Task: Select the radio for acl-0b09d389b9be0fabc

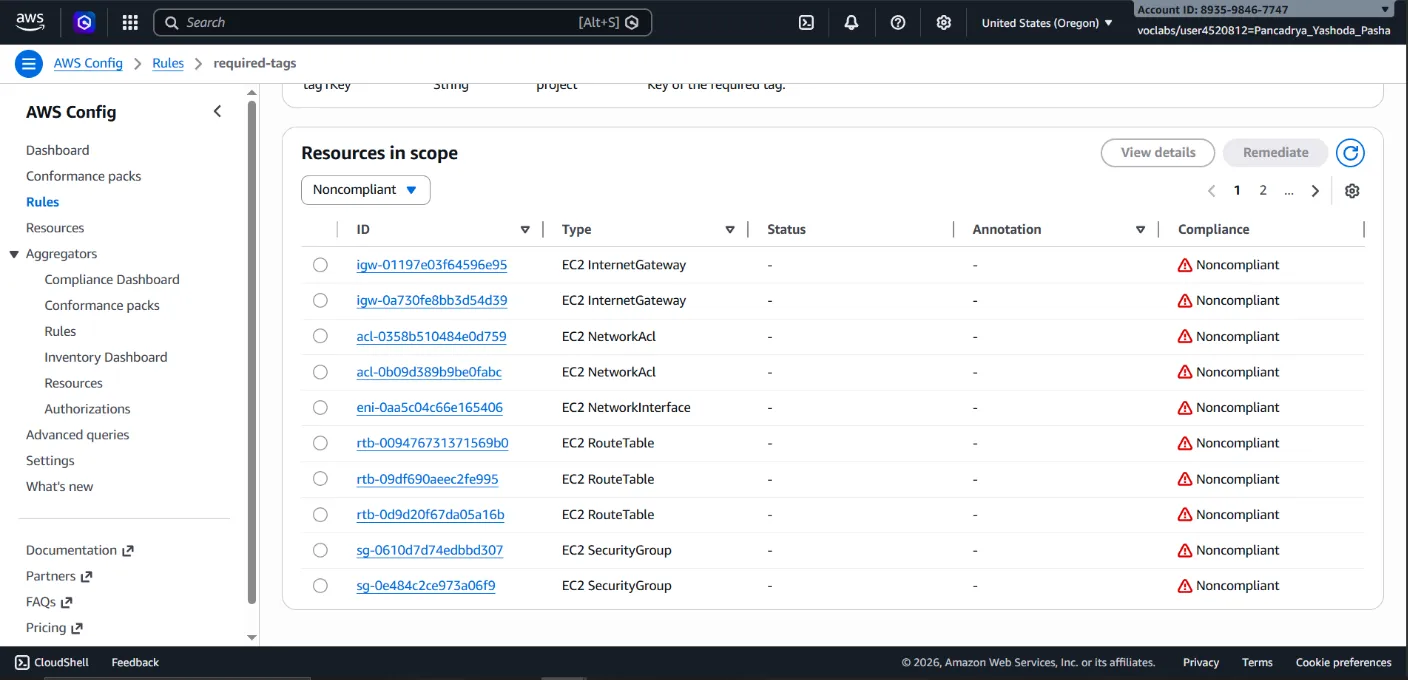Action: [x=320, y=372]
